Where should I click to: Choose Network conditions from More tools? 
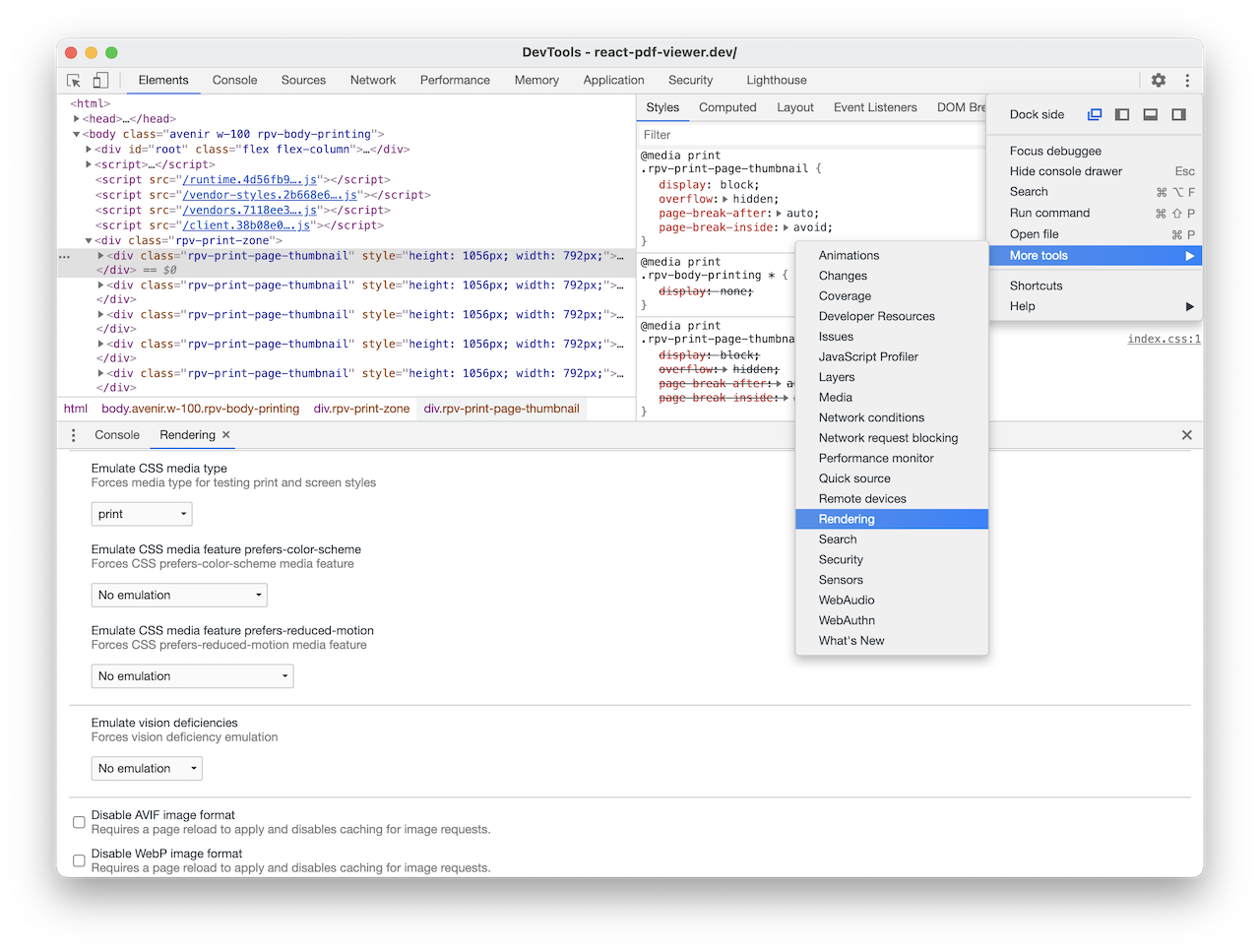point(892,417)
